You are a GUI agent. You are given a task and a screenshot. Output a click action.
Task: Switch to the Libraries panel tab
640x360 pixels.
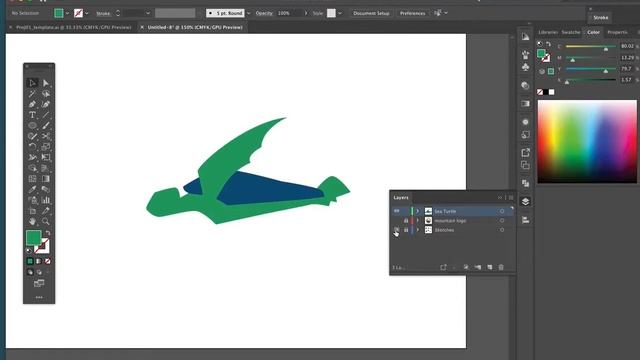[x=548, y=32]
